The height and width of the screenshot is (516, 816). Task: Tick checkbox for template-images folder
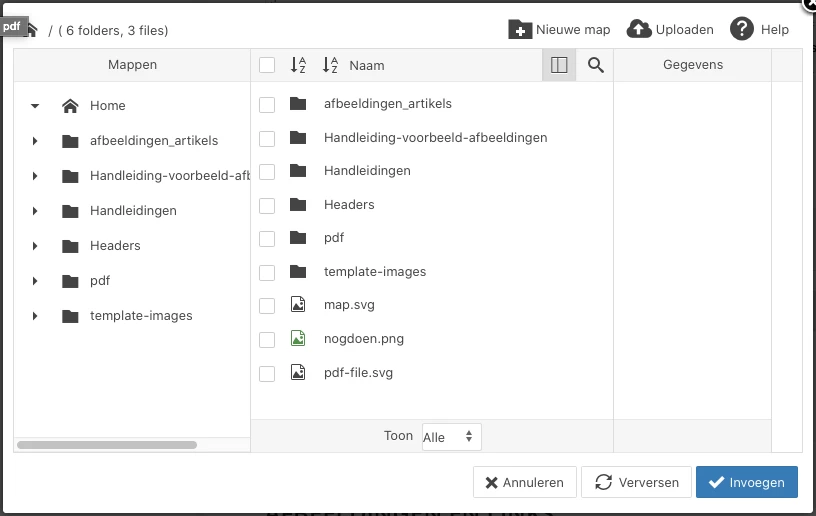267,273
